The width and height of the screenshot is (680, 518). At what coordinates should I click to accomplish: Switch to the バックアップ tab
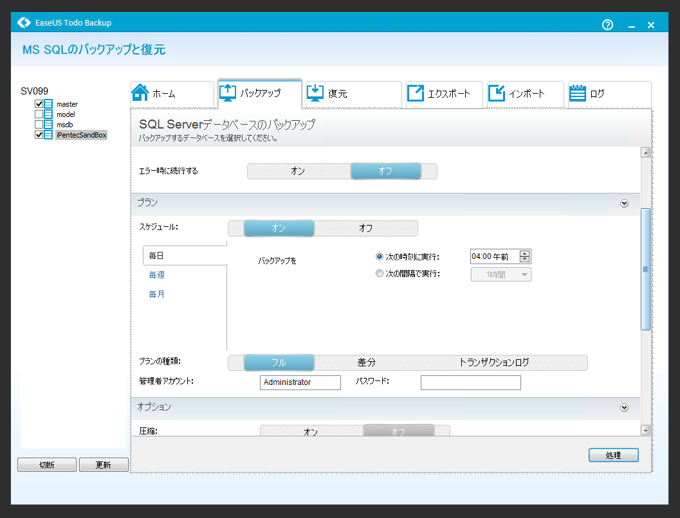(260, 93)
